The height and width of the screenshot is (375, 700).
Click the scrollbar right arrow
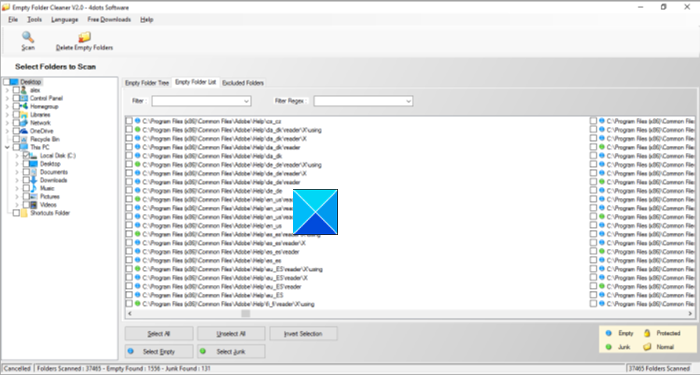pyautogui.click(x=691, y=313)
